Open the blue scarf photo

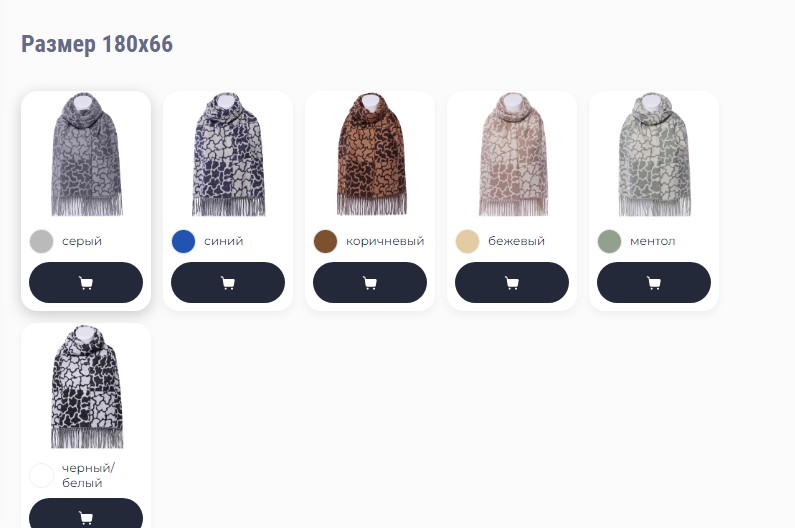[x=228, y=154]
